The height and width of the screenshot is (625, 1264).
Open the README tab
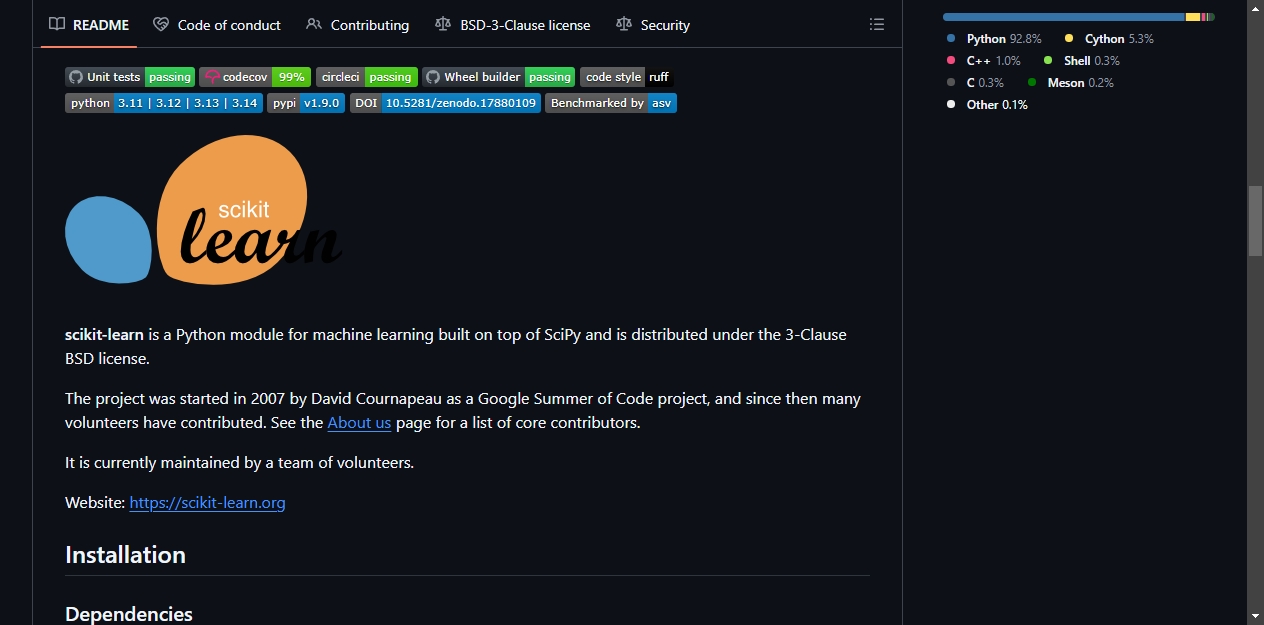(x=89, y=25)
